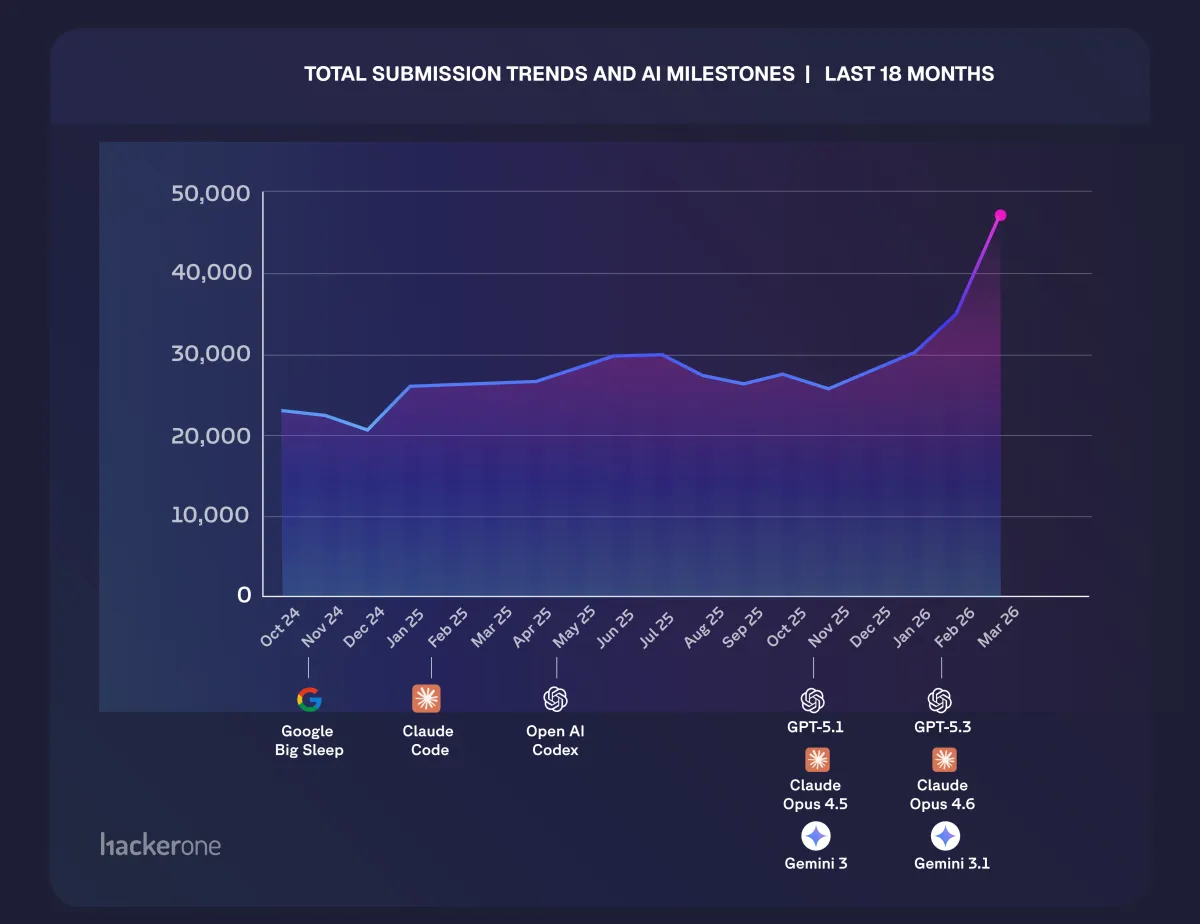
Task: Click the GPT-5.3 OpenAI icon
Action: 941,700
